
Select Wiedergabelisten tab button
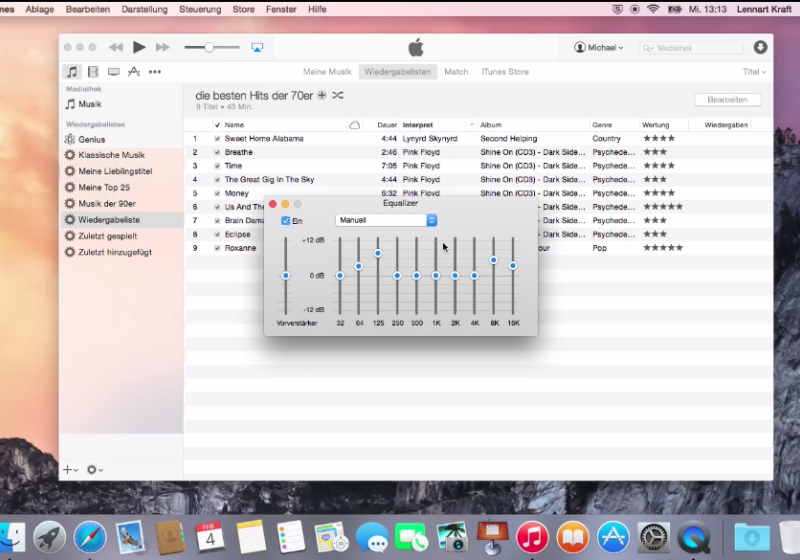[x=397, y=72]
